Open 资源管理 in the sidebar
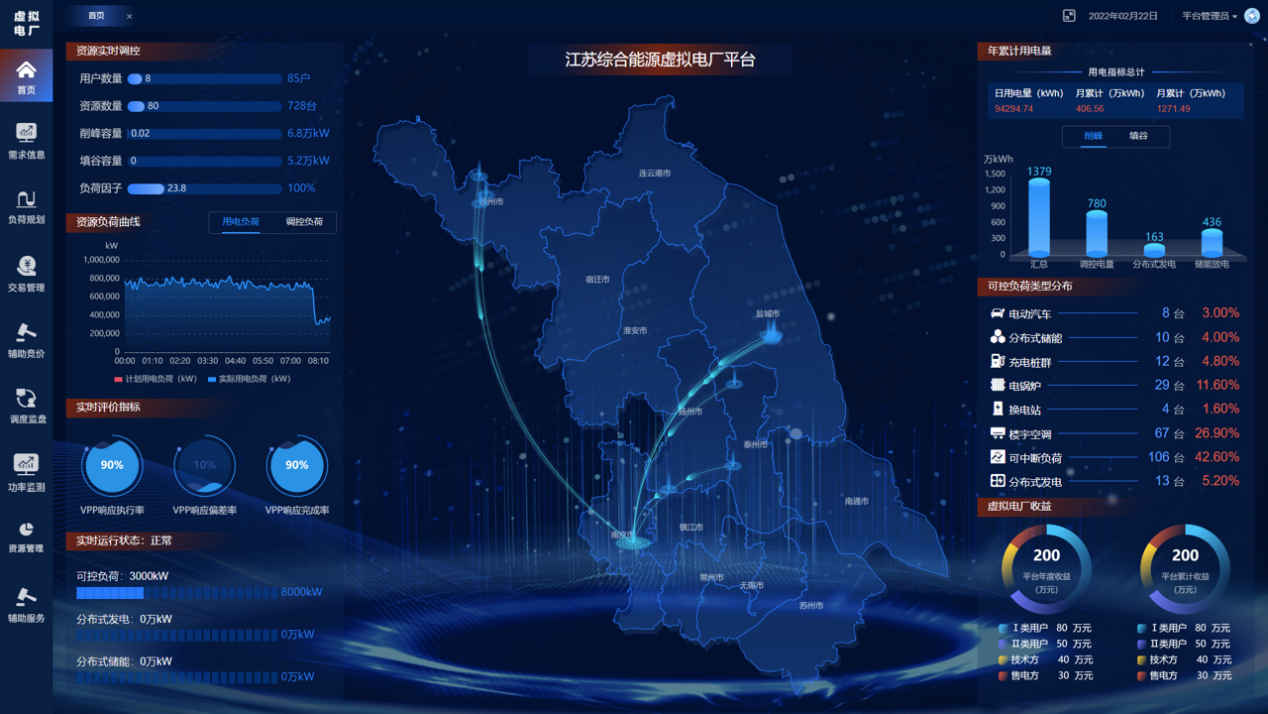The height and width of the screenshot is (714, 1268). pyautogui.click(x=26, y=536)
